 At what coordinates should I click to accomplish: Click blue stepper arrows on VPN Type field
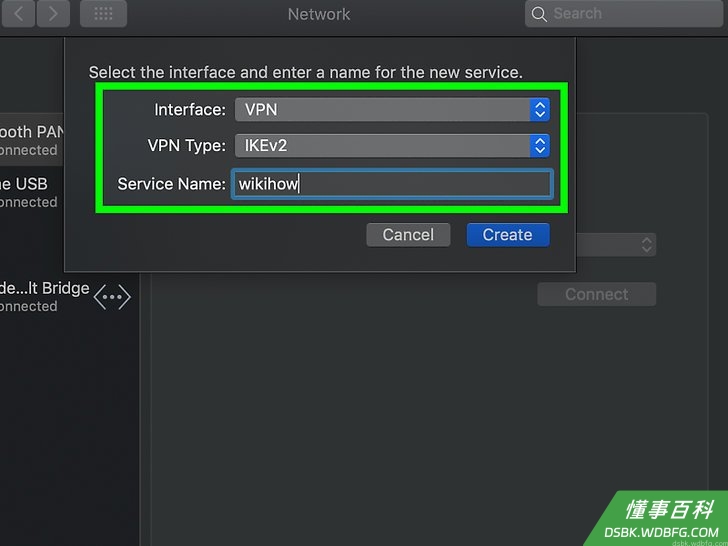pos(540,146)
